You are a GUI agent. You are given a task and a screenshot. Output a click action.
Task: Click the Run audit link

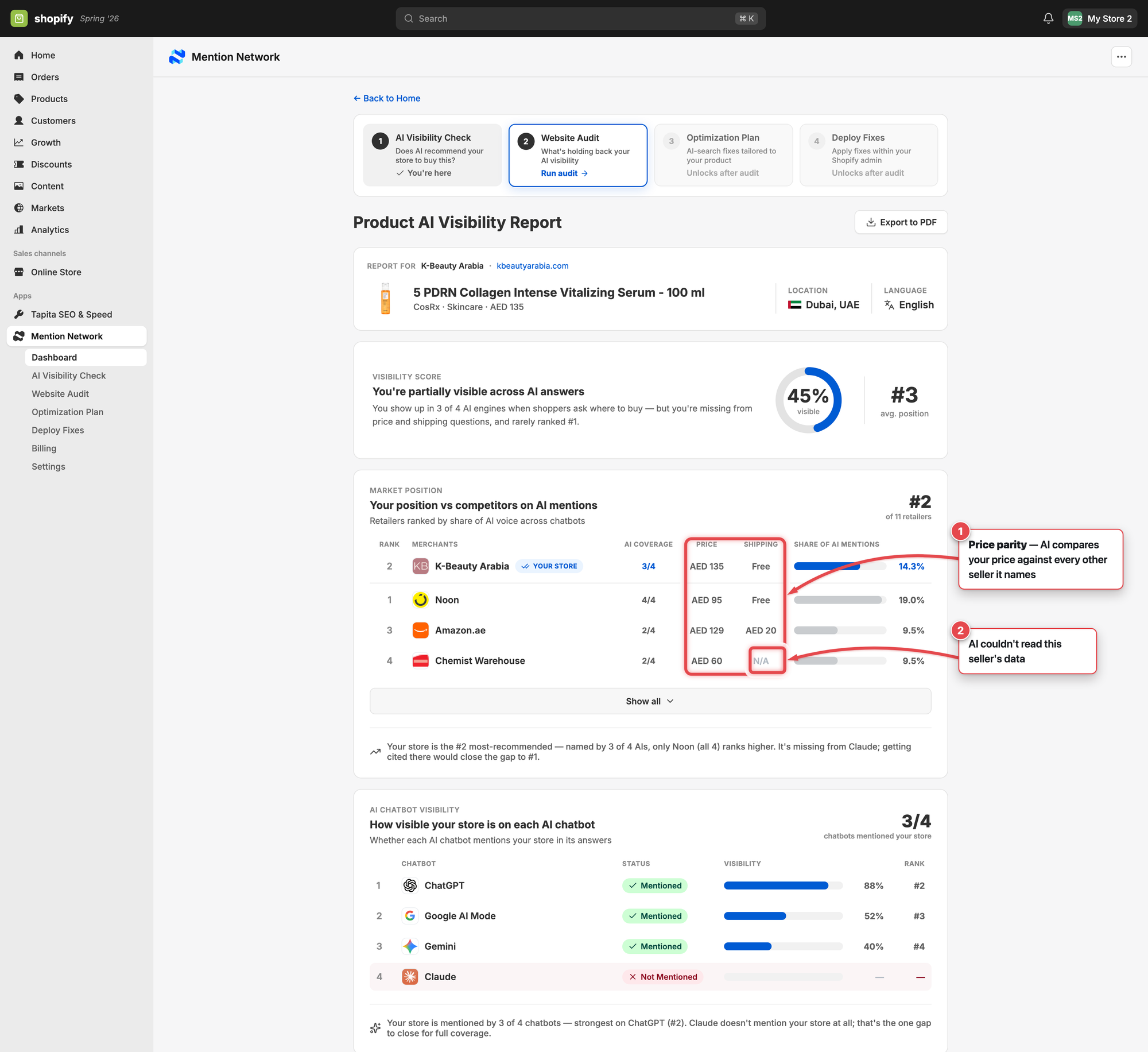(564, 173)
